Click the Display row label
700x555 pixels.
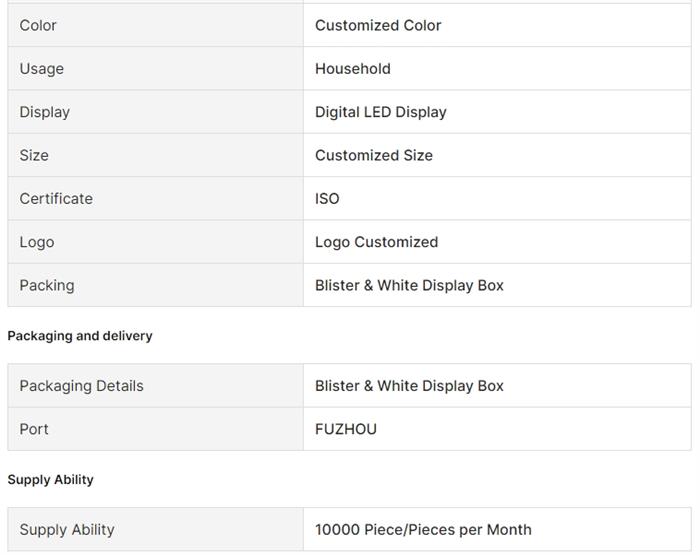(x=44, y=112)
